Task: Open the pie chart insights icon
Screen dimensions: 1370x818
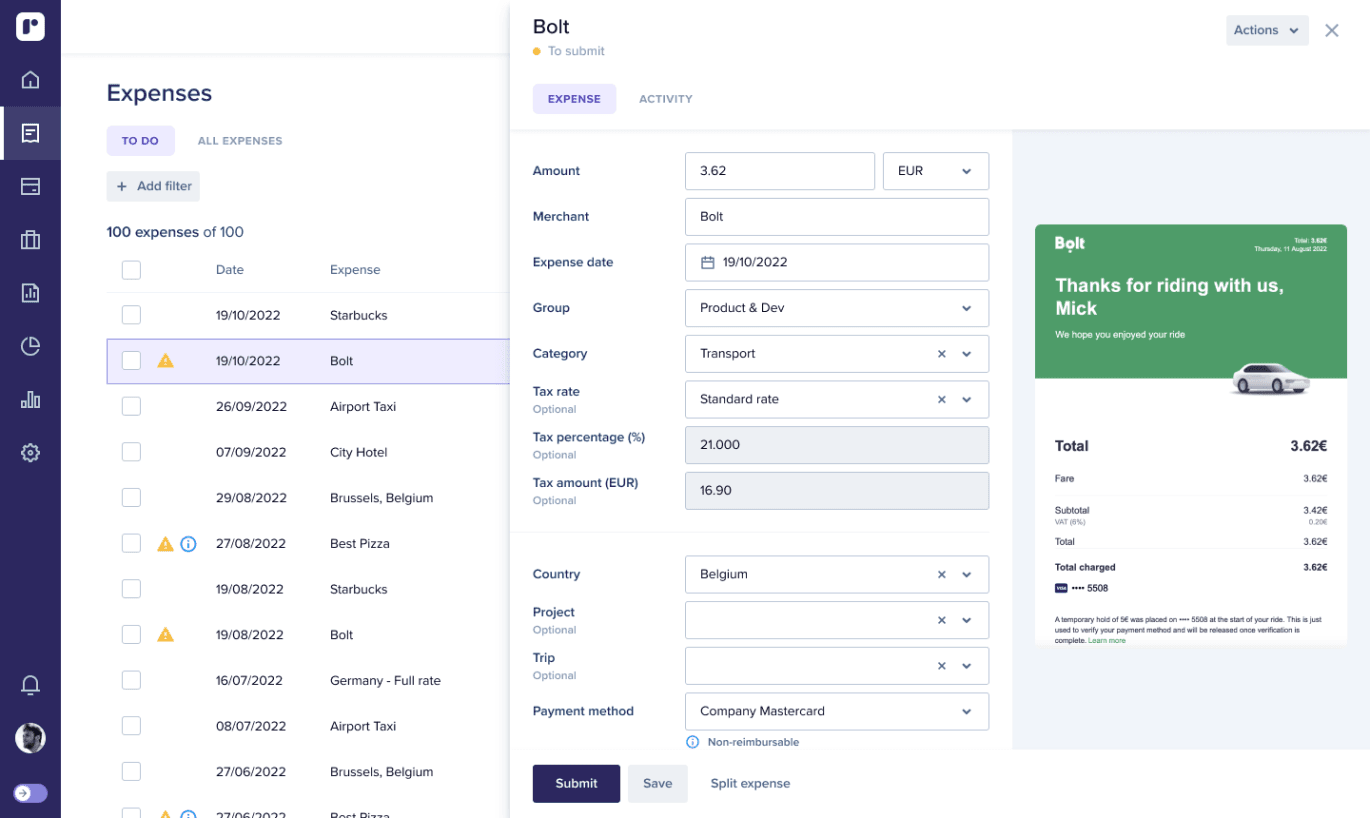Action: [x=30, y=346]
